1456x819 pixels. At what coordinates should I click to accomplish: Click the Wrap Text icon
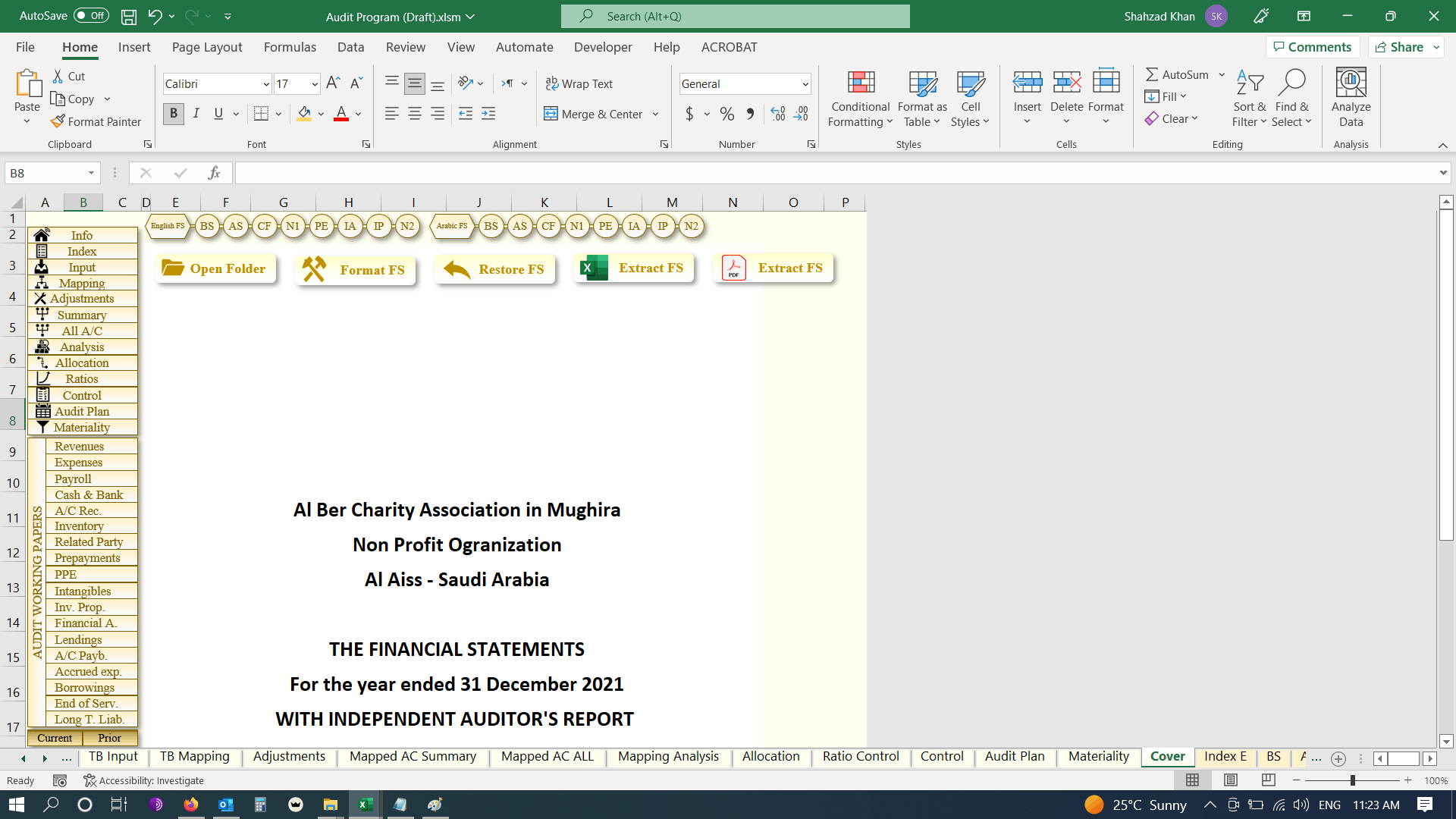click(552, 83)
